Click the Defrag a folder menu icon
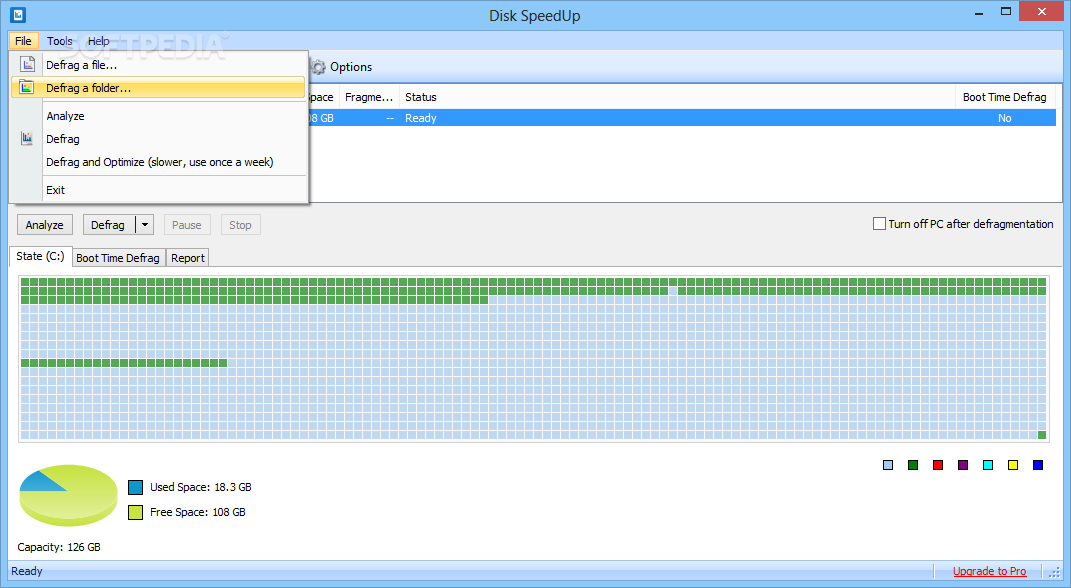Image resolution: width=1071 pixels, height=588 pixels. [x=27, y=87]
